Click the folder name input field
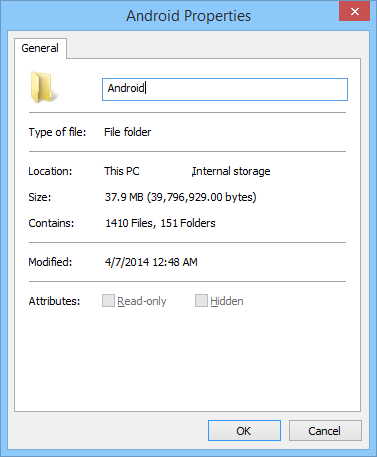377x457 pixels. click(x=225, y=89)
